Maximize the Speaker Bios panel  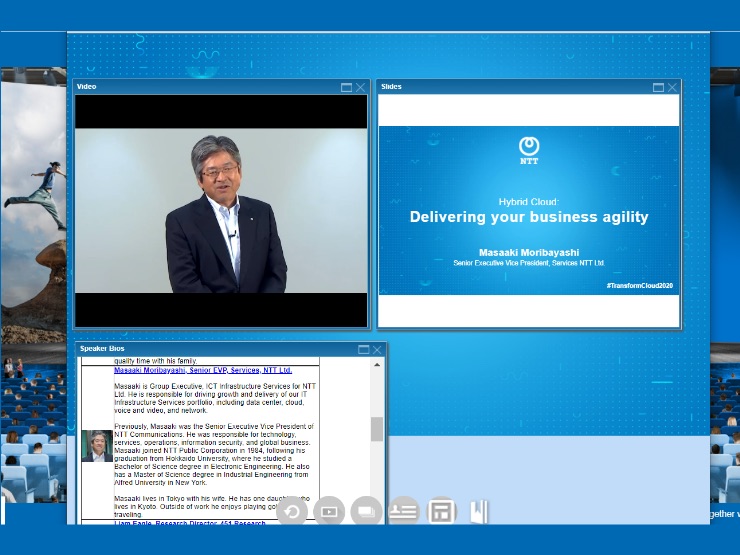coord(364,350)
